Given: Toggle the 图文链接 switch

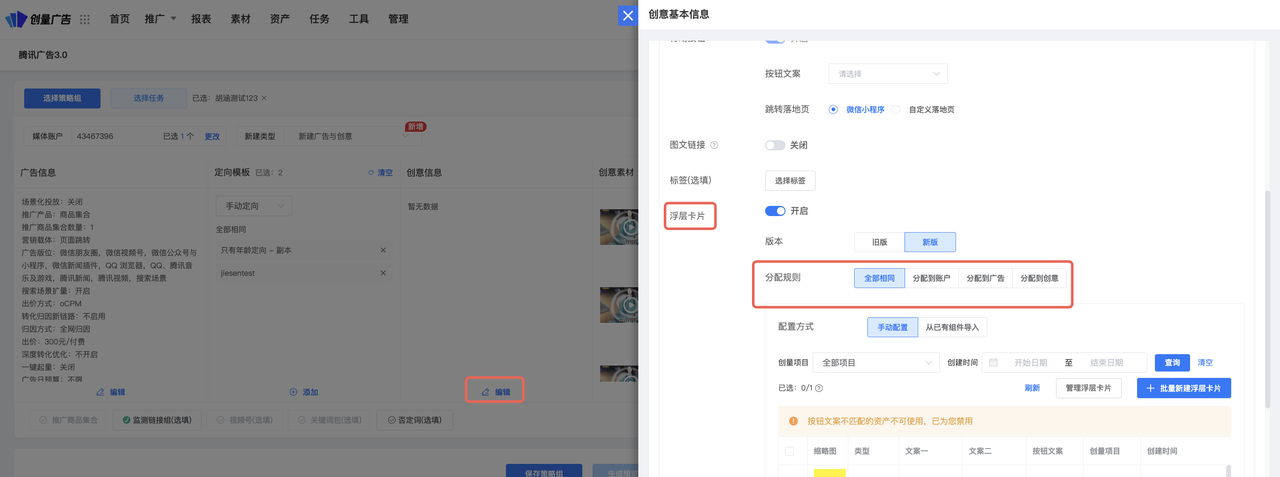Looking at the screenshot, I should (x=775, y=145).
